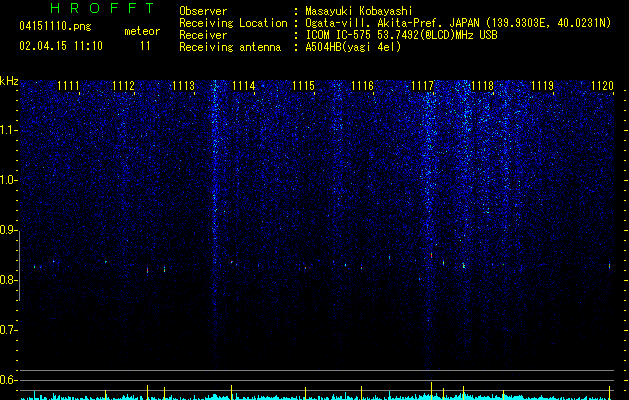This screenshot has height=400, width=629.
Task: Click the date stamp 02.04.15 11:10
Action: tap(61, 46)
